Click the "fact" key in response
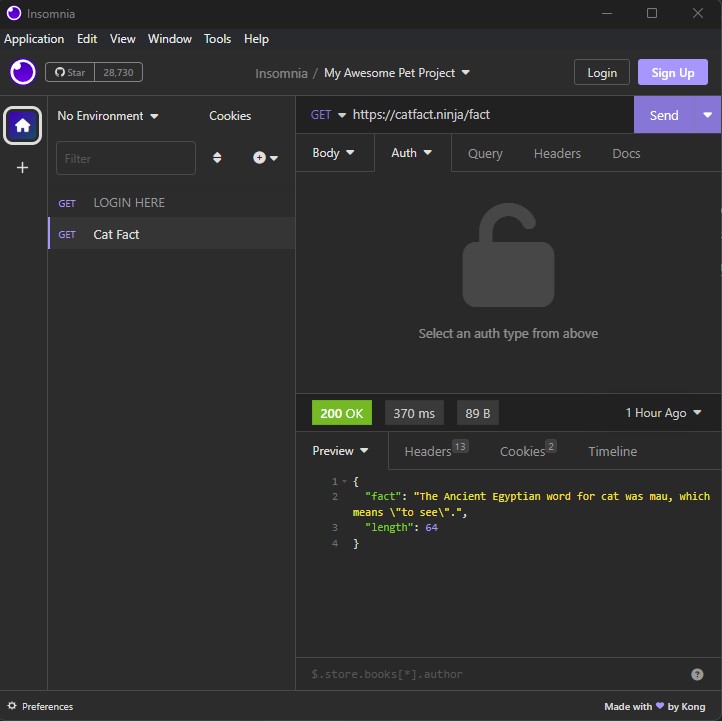 [383, 496]
